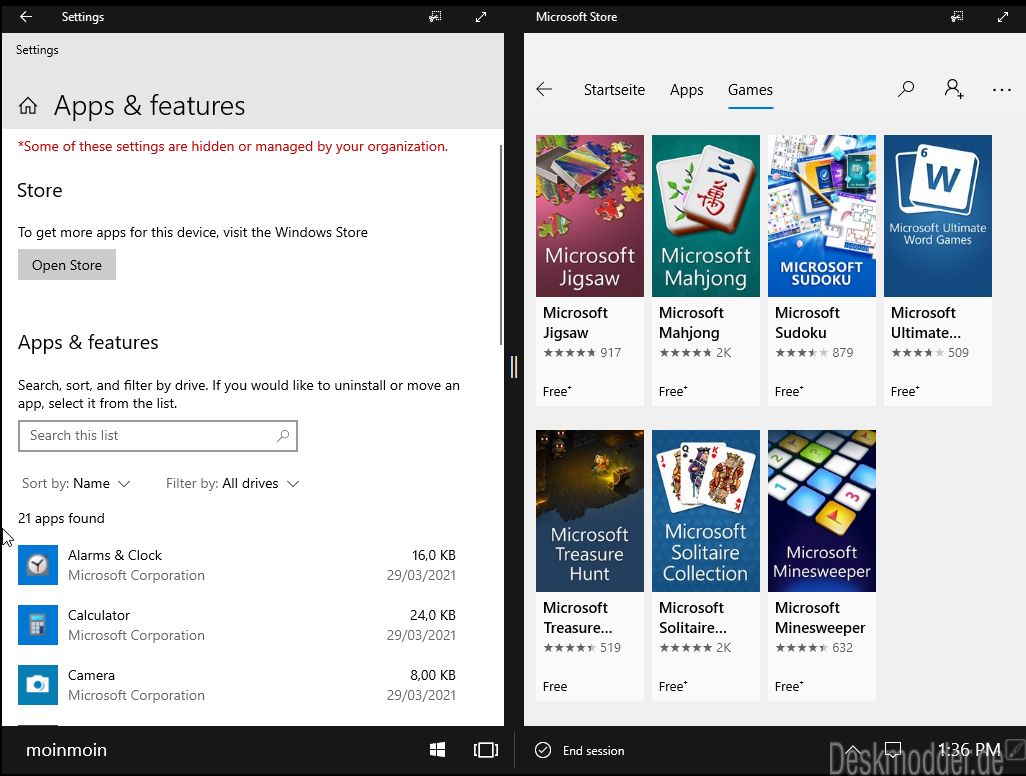Click the Open Store button

click(x=67, y=265)
